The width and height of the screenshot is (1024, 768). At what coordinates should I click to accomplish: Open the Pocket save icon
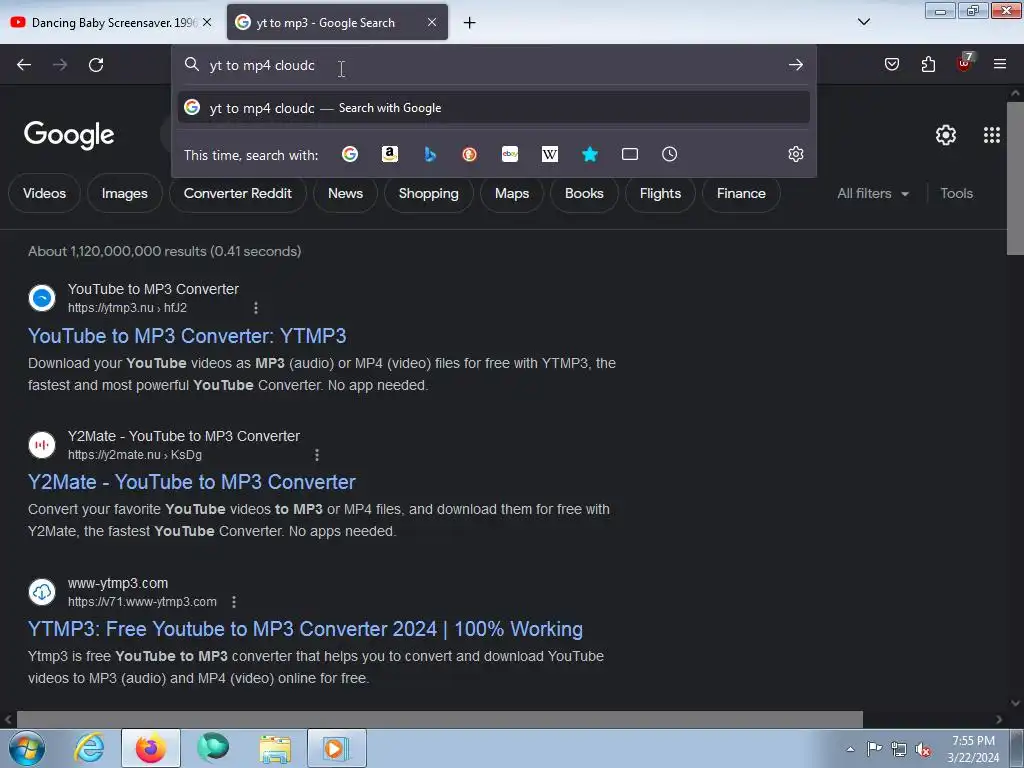pyautogui.click(x=892, y=64)
